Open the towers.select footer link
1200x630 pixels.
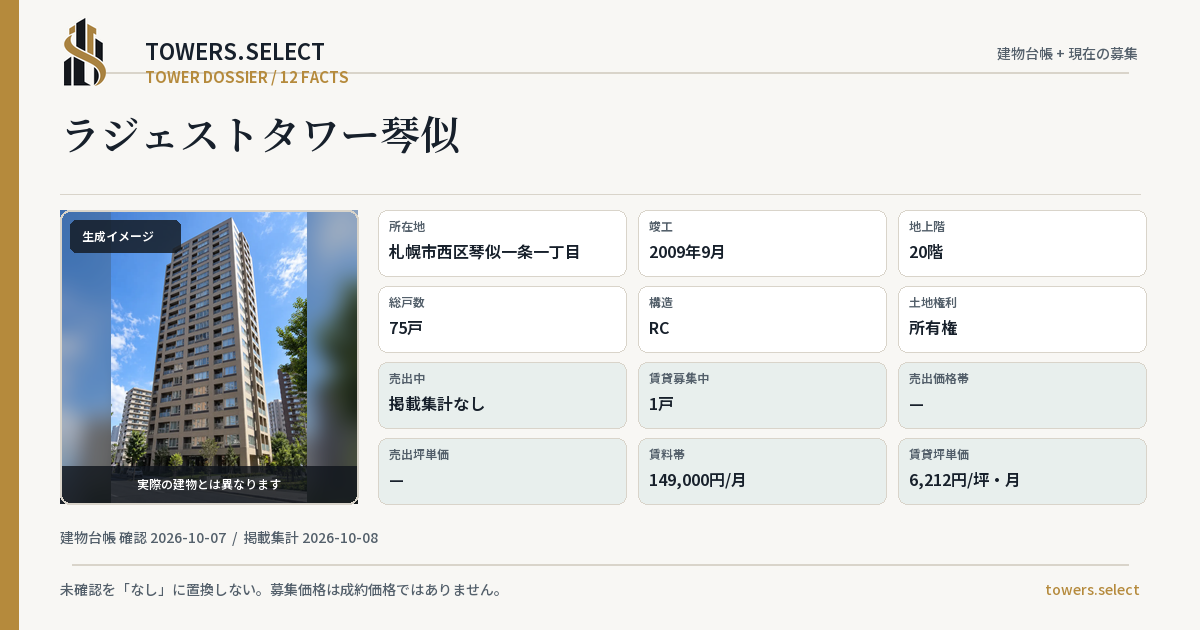[x=1092, y=590]
